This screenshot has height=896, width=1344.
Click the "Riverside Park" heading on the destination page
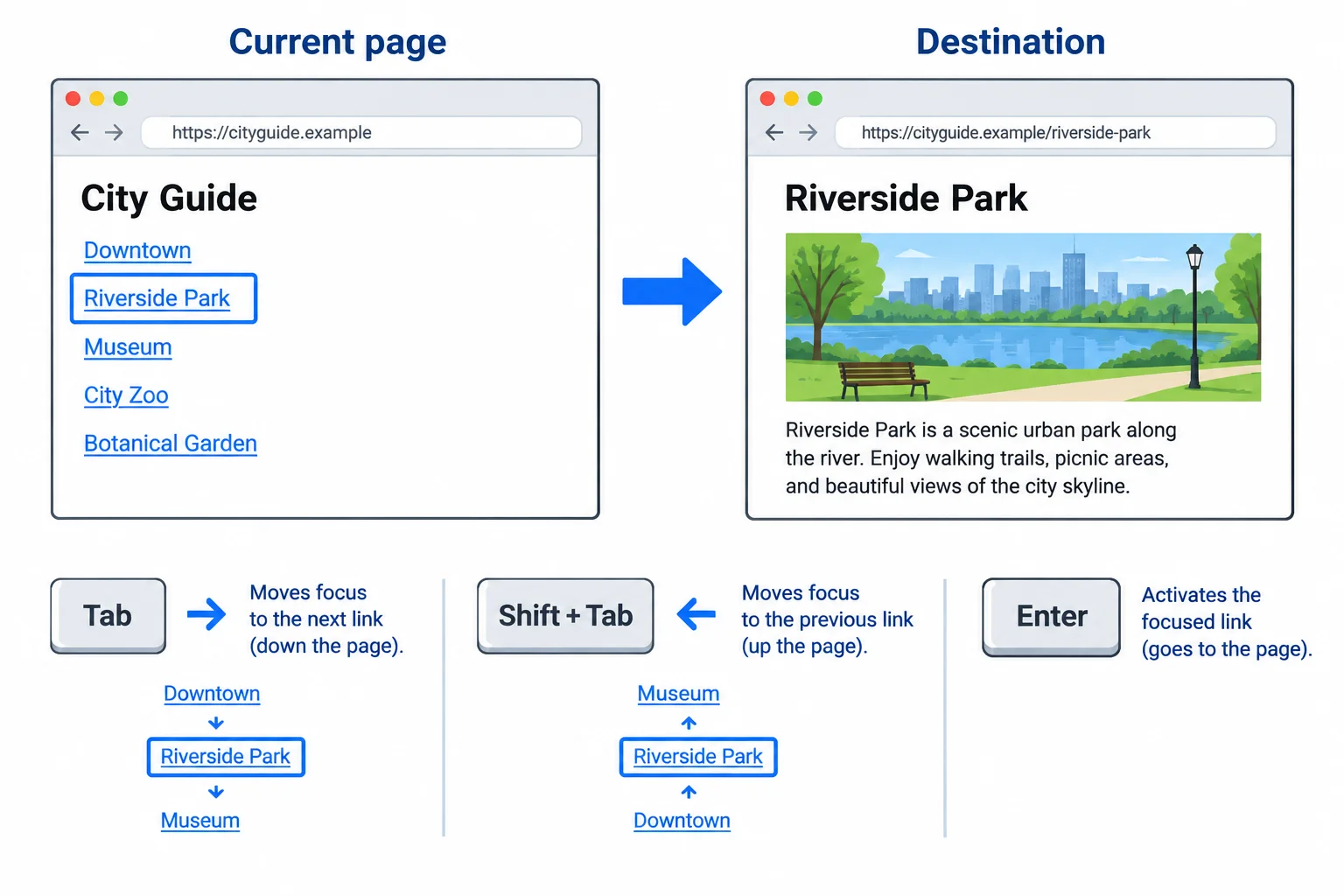pyautogui.click(x=906, y=199)
